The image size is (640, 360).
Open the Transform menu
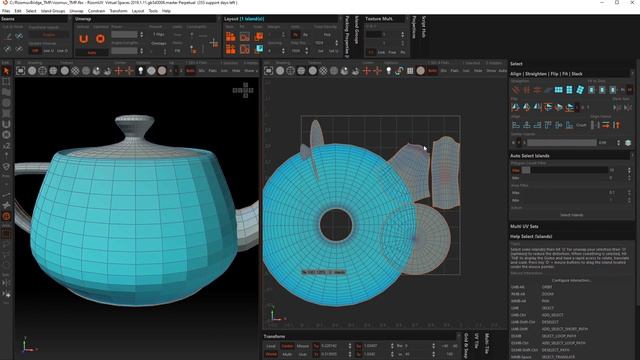(x=118, y=11)
